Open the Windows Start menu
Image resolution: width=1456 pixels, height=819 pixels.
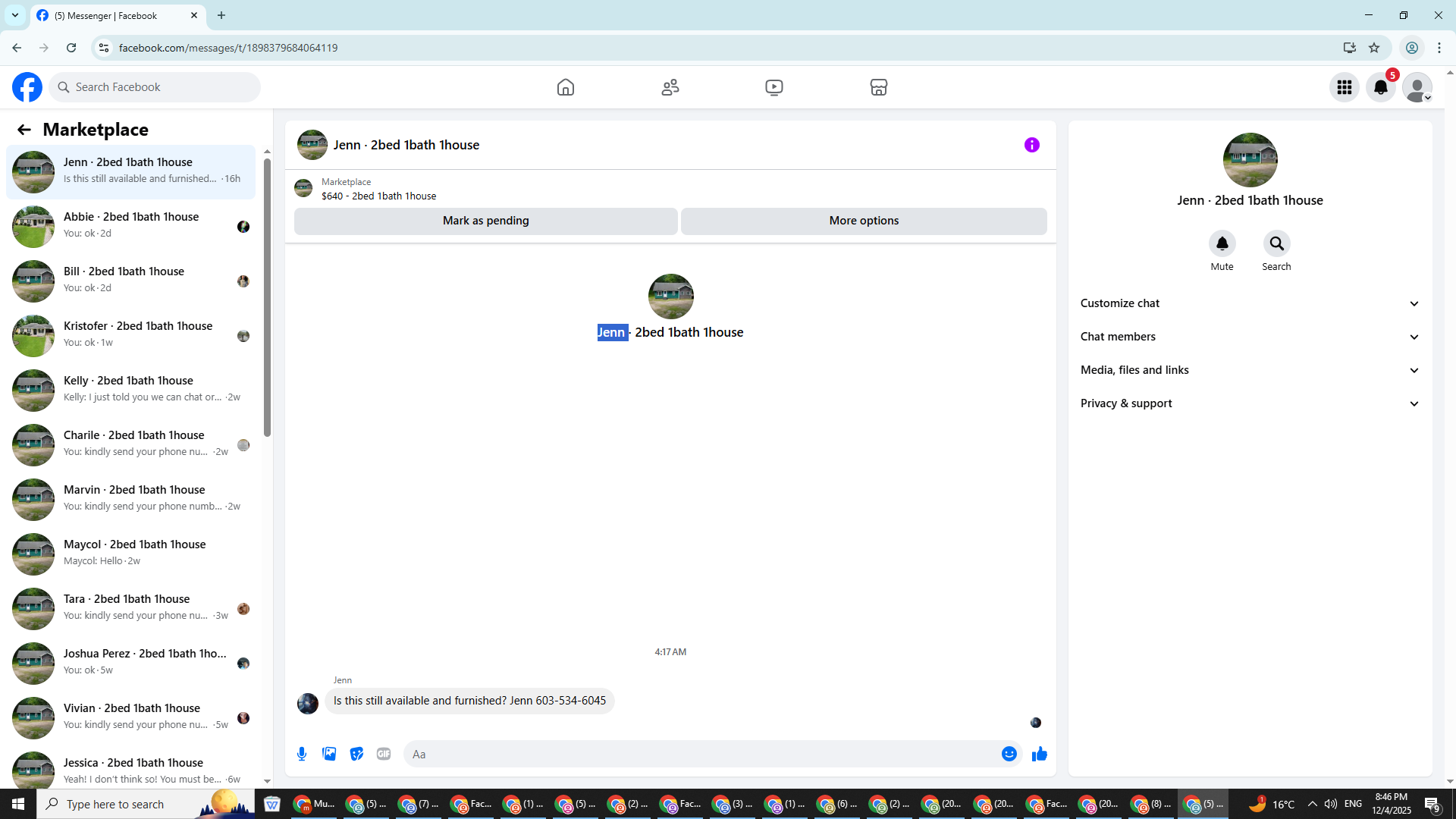[18, 804]
